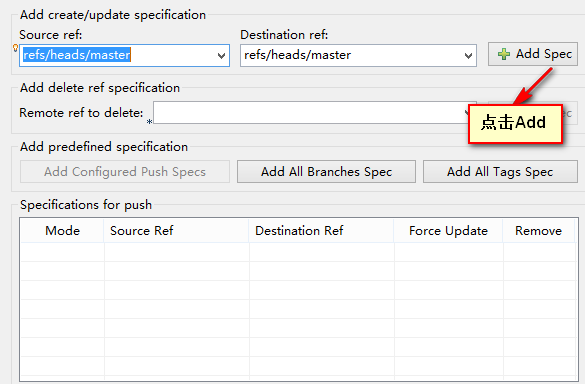The image size is (585, 384).
Task: Click inside the Source ref text field
Action: point(118,56)
